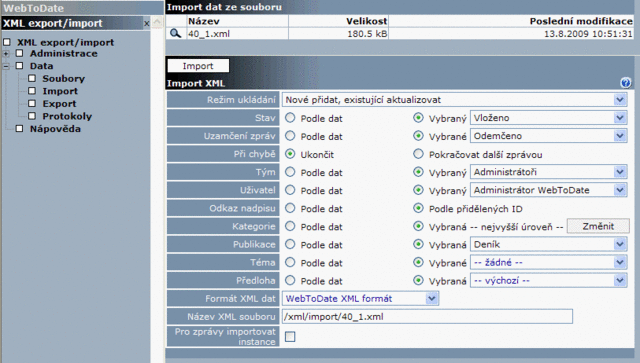Select Publikace Vybraná radio
640x363 pixels.
tap(418, 244)
